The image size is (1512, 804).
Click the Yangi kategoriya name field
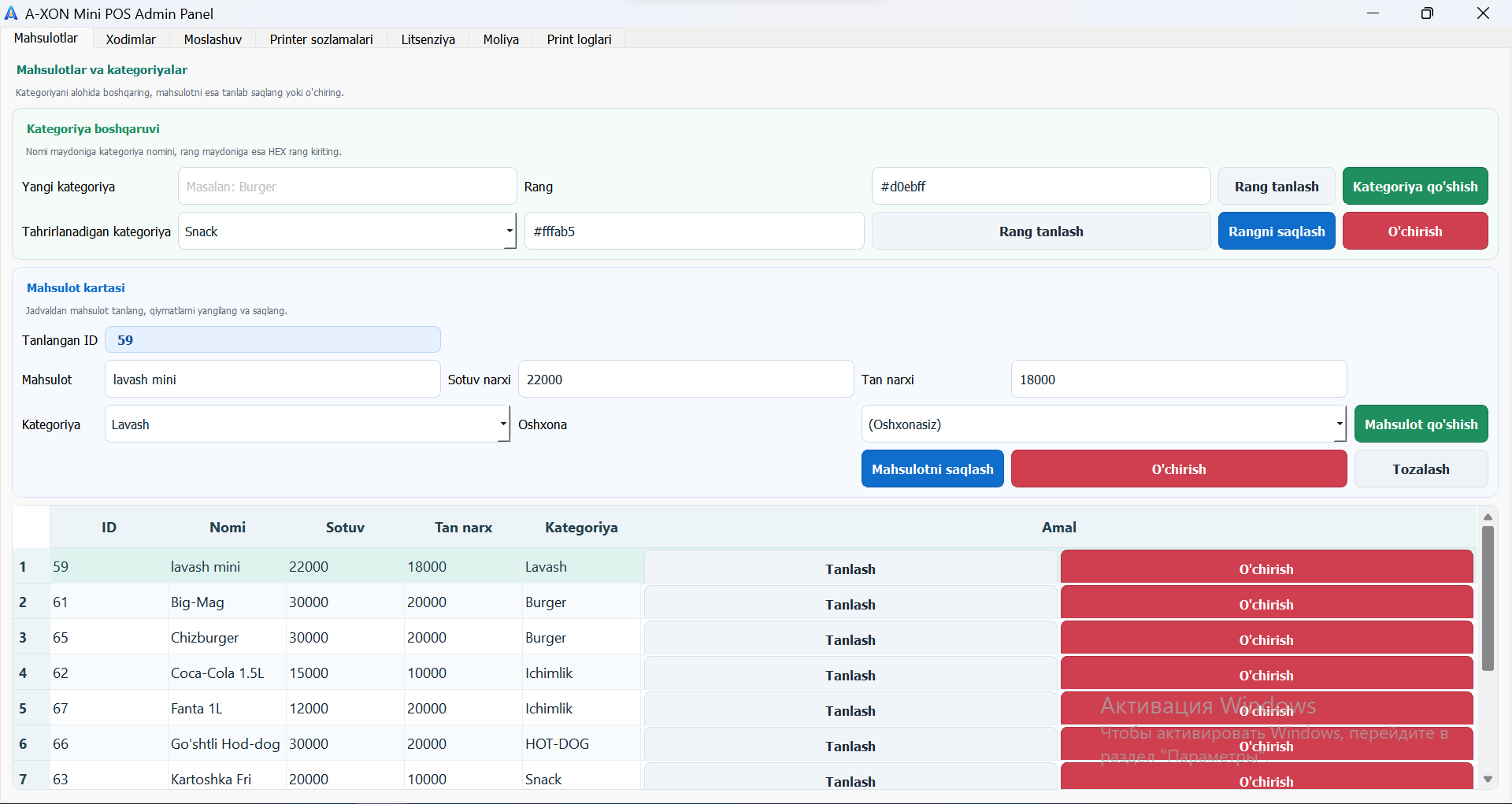(347, 187)
